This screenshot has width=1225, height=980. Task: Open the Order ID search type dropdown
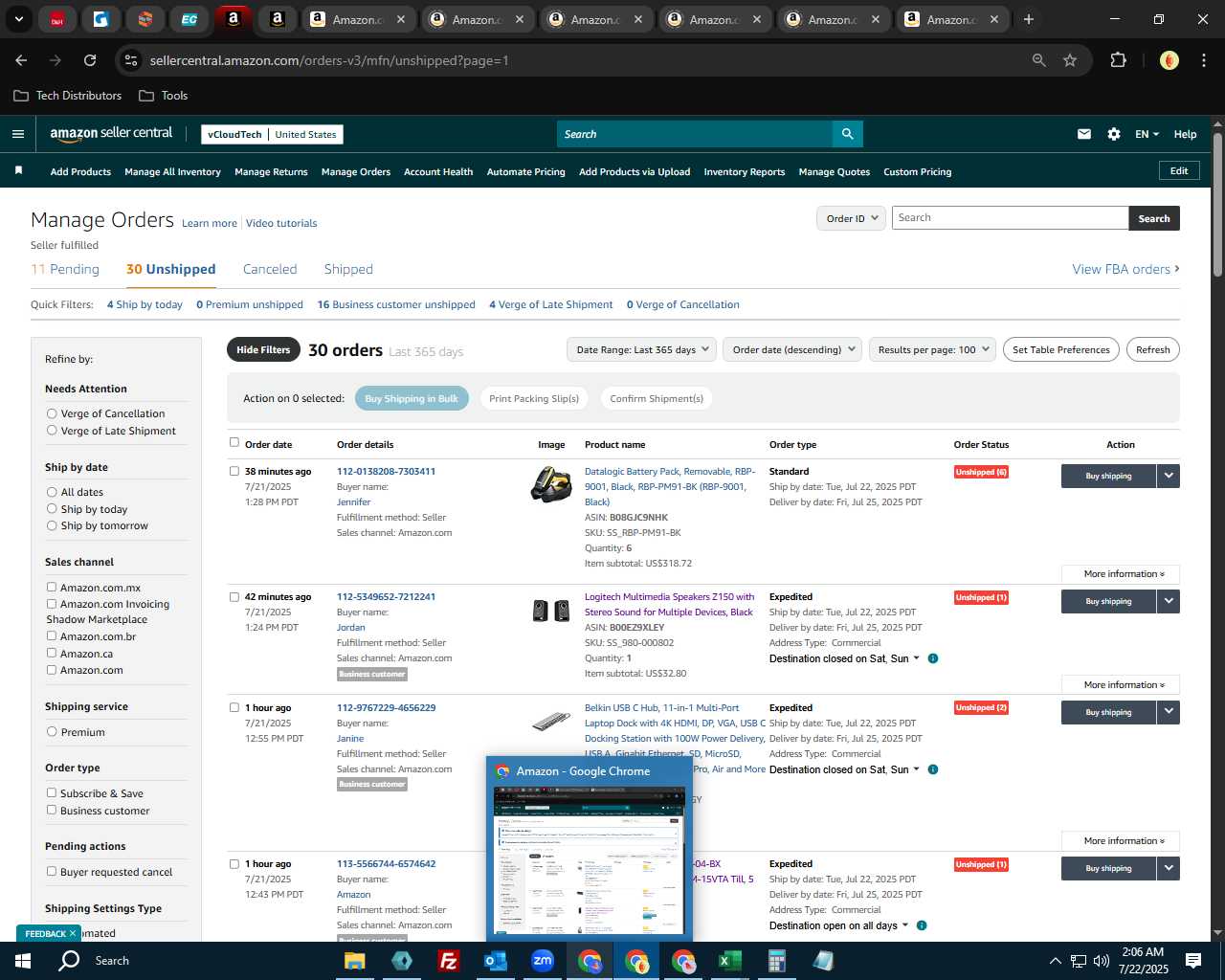(850, 218)
